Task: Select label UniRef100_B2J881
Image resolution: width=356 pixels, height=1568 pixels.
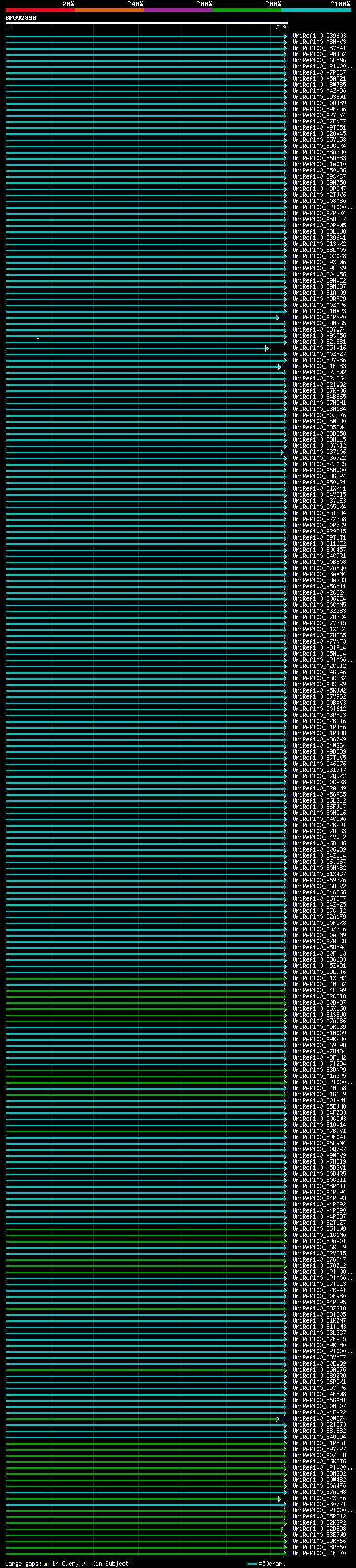Action: 319,342
